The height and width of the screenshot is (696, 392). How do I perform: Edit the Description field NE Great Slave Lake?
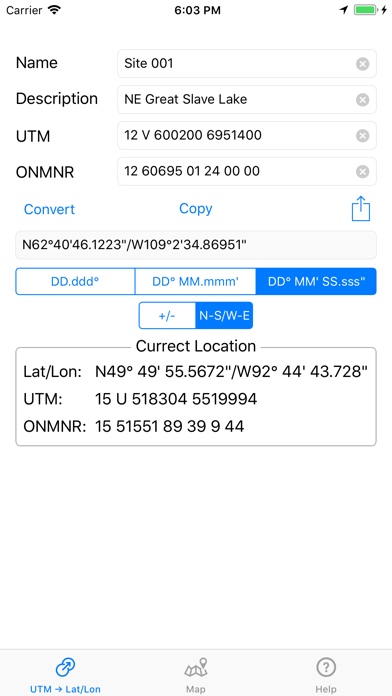coord(247,100)
